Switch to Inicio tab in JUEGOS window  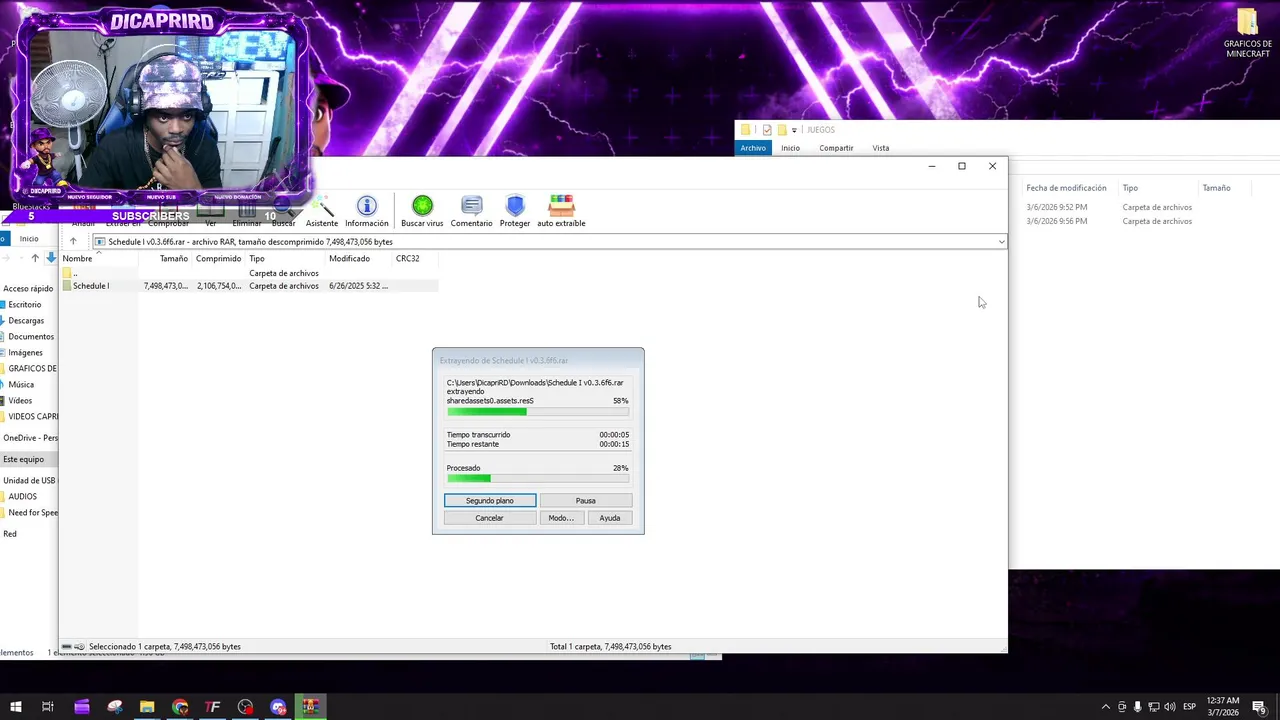pyautogui.click(x=790, y=148)
